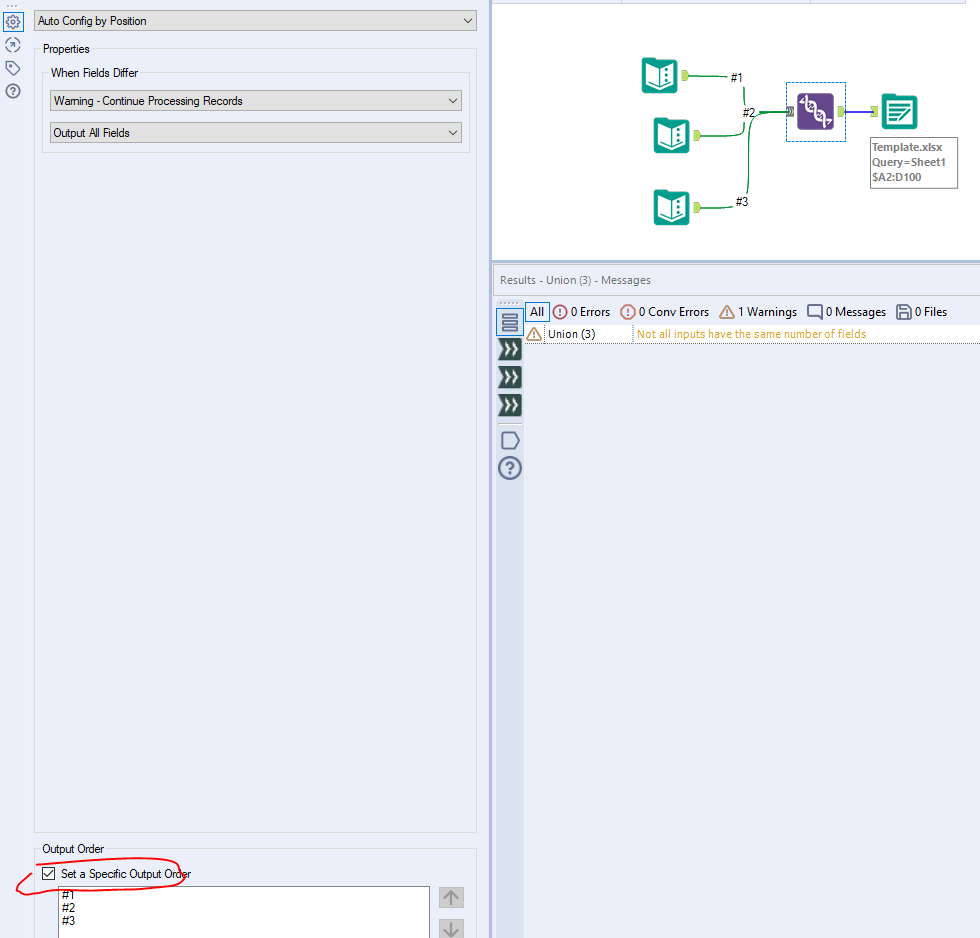Screen dimensions: 980x938
Task: Open the Configuration gear icon
Action: click(x=13, y=22)
